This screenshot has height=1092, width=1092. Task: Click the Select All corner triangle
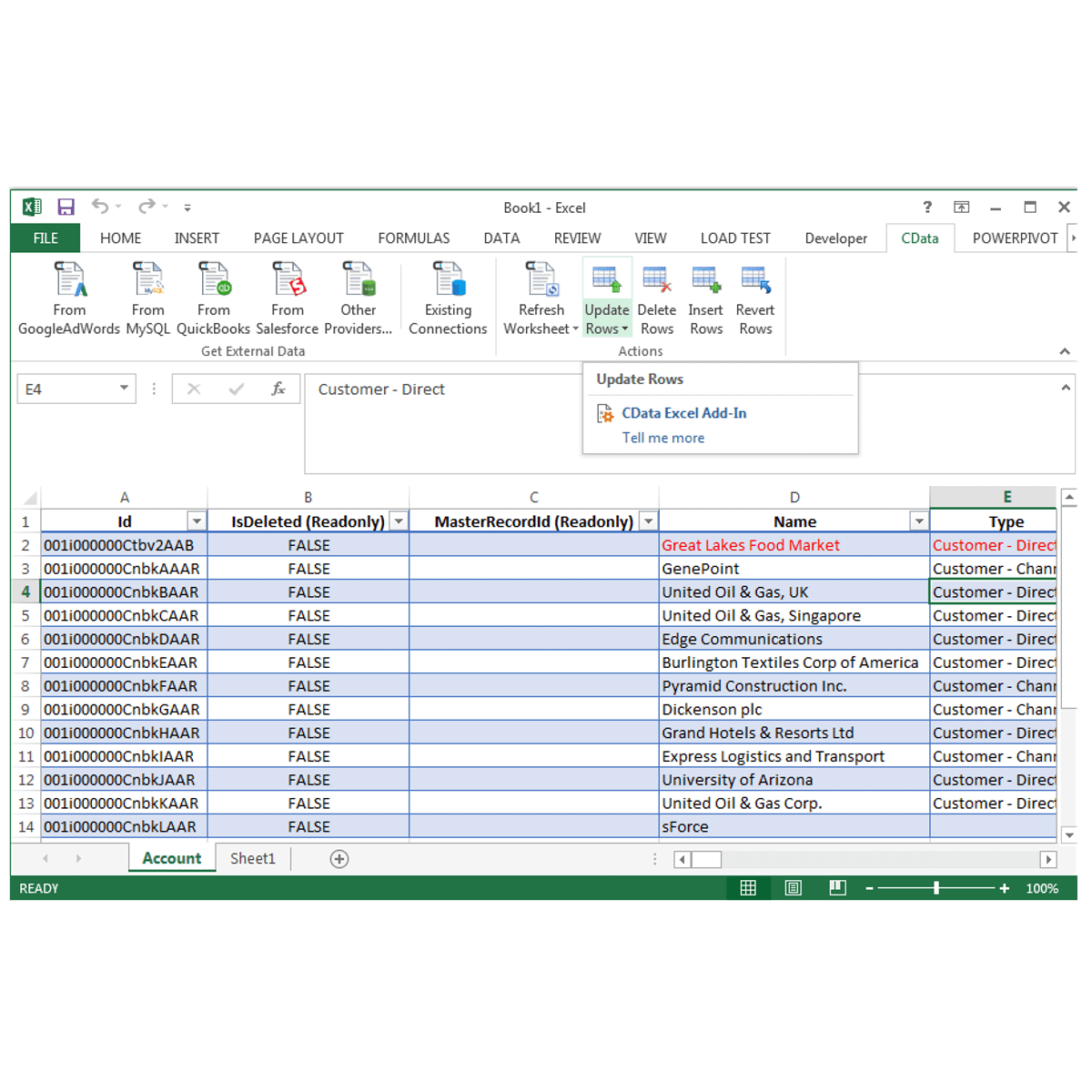click(30, 498)
